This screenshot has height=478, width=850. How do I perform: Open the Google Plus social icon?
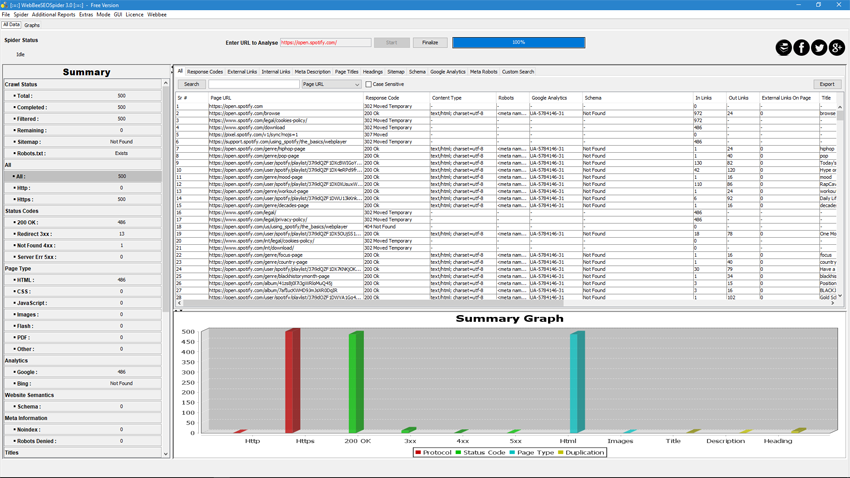pyautogui.click(x=836, y=48)
